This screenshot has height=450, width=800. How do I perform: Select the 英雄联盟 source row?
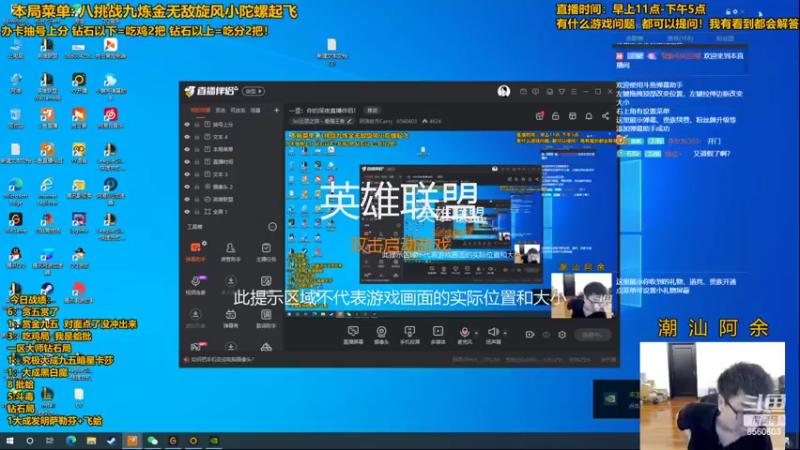click(232, 199)
